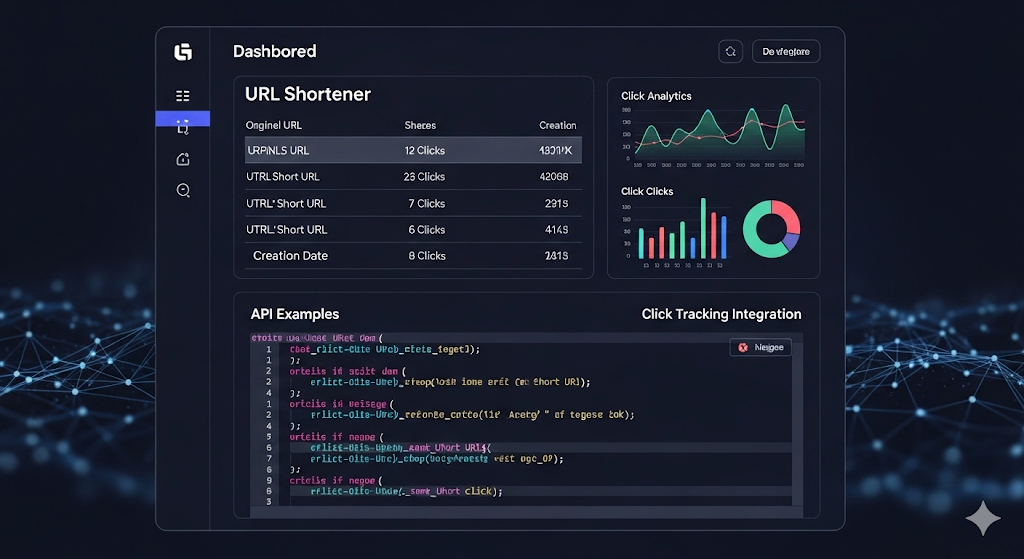Click the magnifier search icon in sidebar

click(183, 190)
